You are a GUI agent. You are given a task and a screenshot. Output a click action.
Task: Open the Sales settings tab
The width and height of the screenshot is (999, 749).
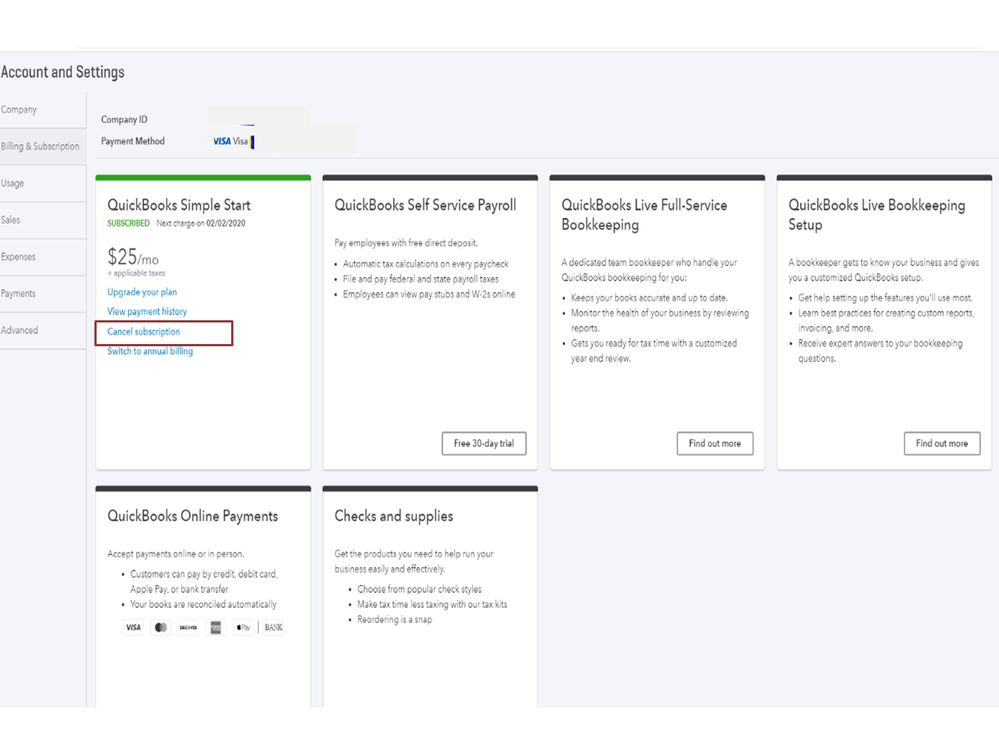coord(11,220)
